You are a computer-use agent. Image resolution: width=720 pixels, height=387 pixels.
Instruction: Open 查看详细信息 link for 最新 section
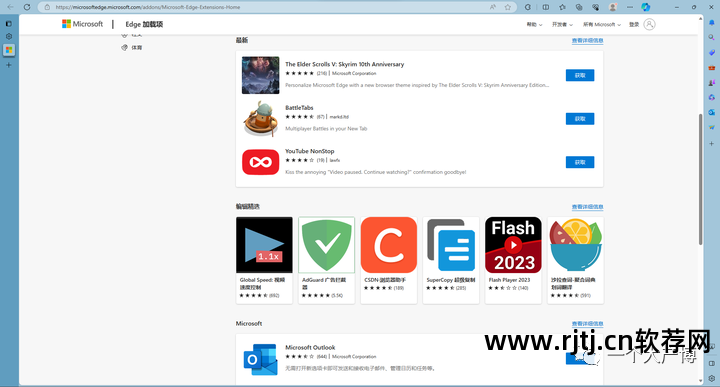[587, 40]
